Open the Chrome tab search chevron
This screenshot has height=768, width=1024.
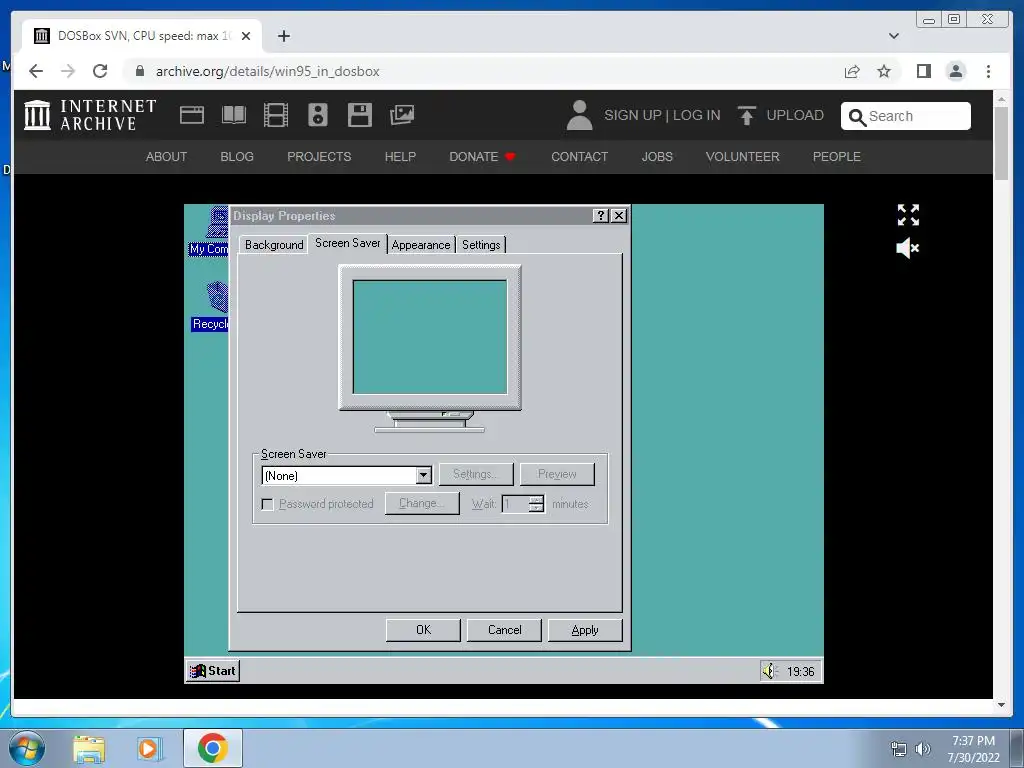pos(893,36)
